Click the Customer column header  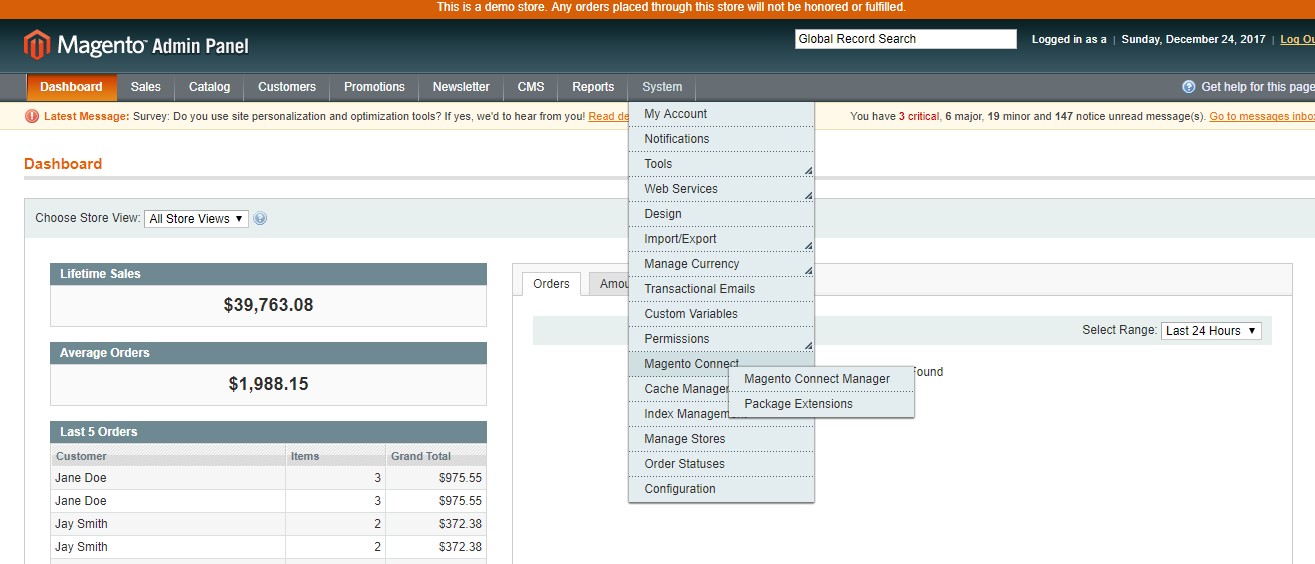[x=168, y=456]
